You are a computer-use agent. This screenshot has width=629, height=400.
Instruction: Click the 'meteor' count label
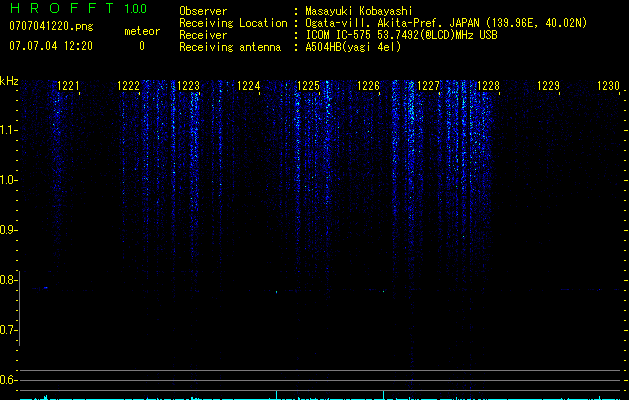pos(142,31)
